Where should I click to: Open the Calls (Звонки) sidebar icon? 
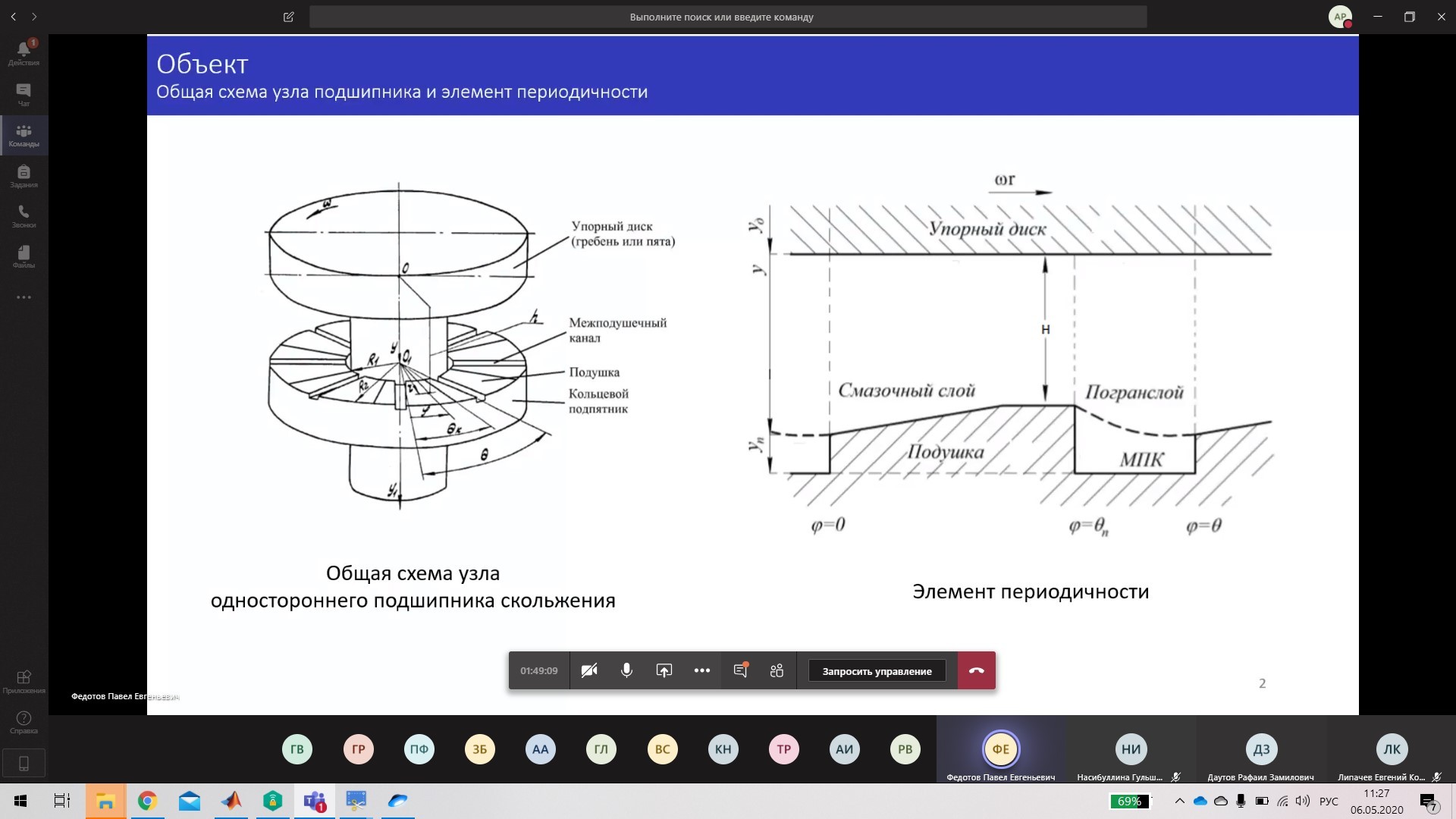point(24,216)
